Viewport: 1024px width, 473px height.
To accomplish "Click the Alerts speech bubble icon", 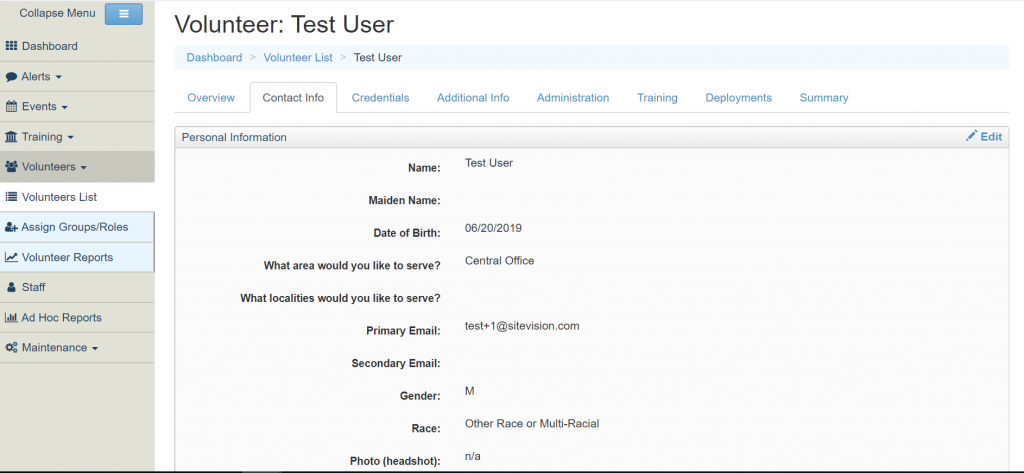I will (12, 77).
